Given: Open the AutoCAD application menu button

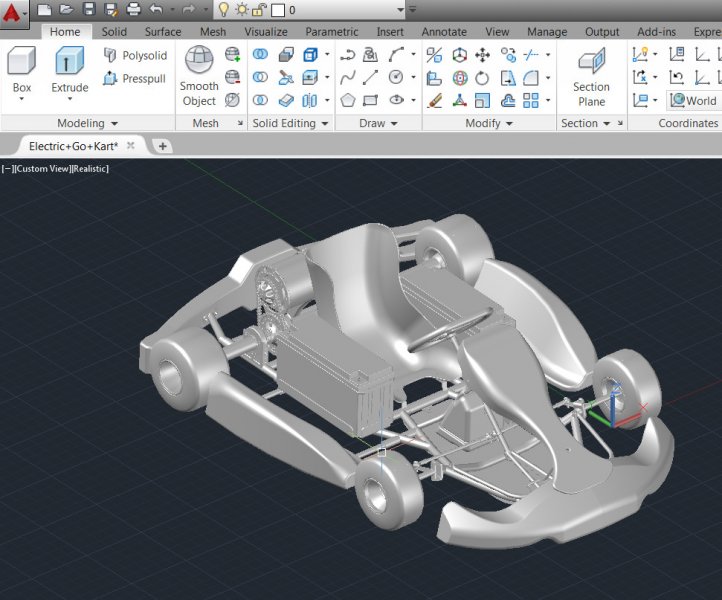Looking at the screenshot, I should point(14,13).
